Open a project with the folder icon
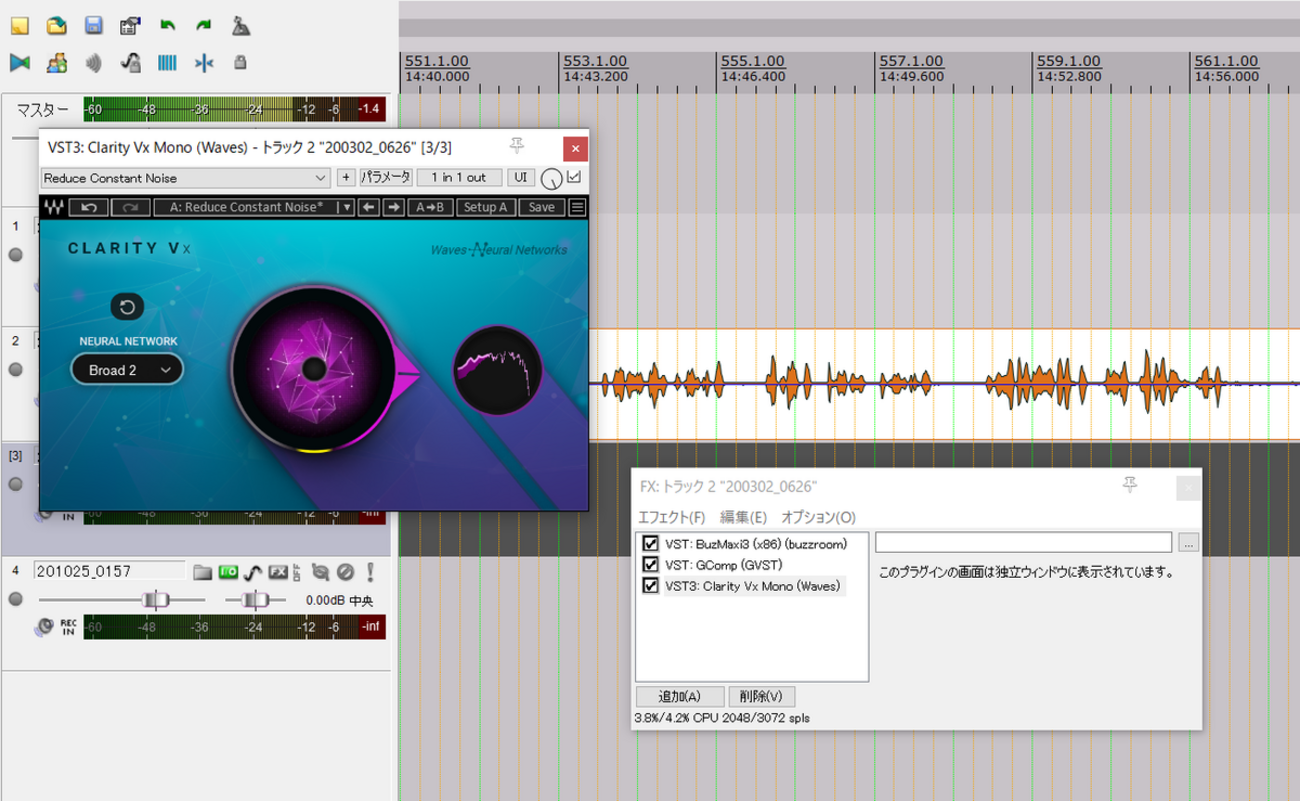Viewport: 1300px width, 801px height. [x=57, y=25]
